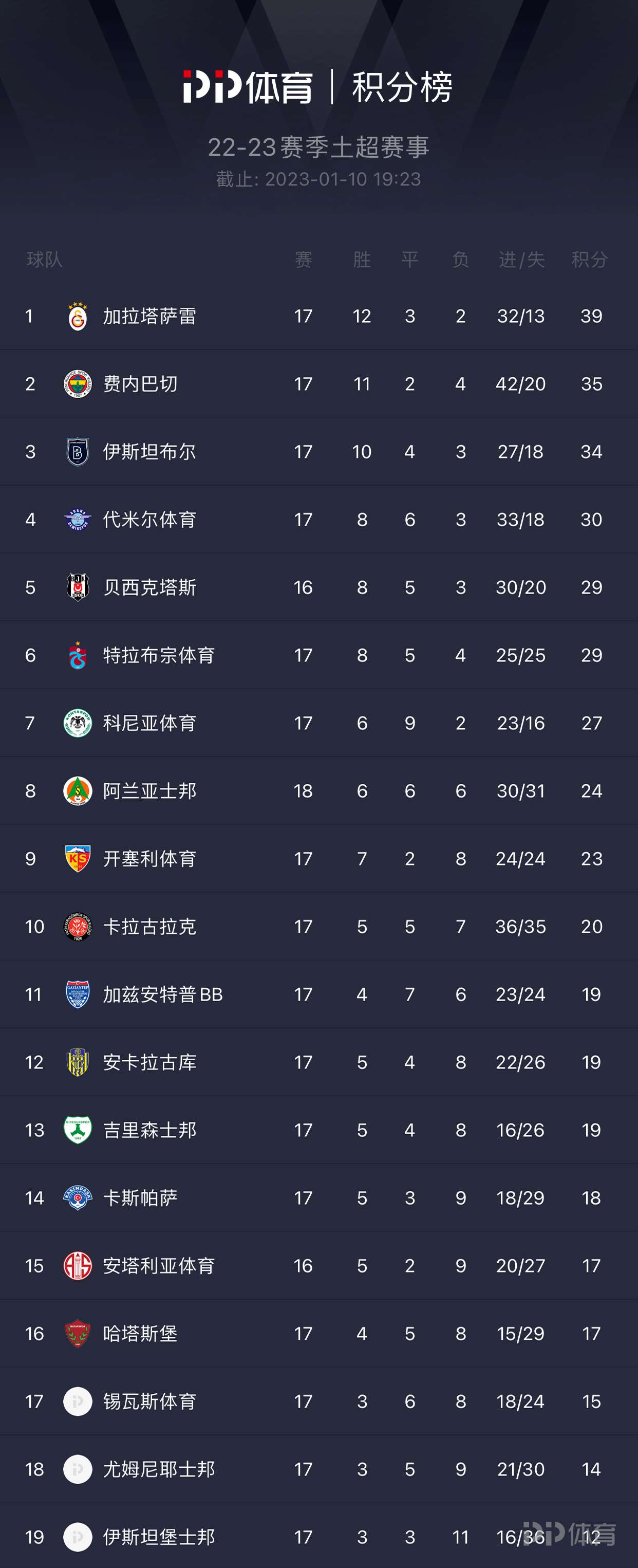Click the 进/失 column header

coord(521,260)
